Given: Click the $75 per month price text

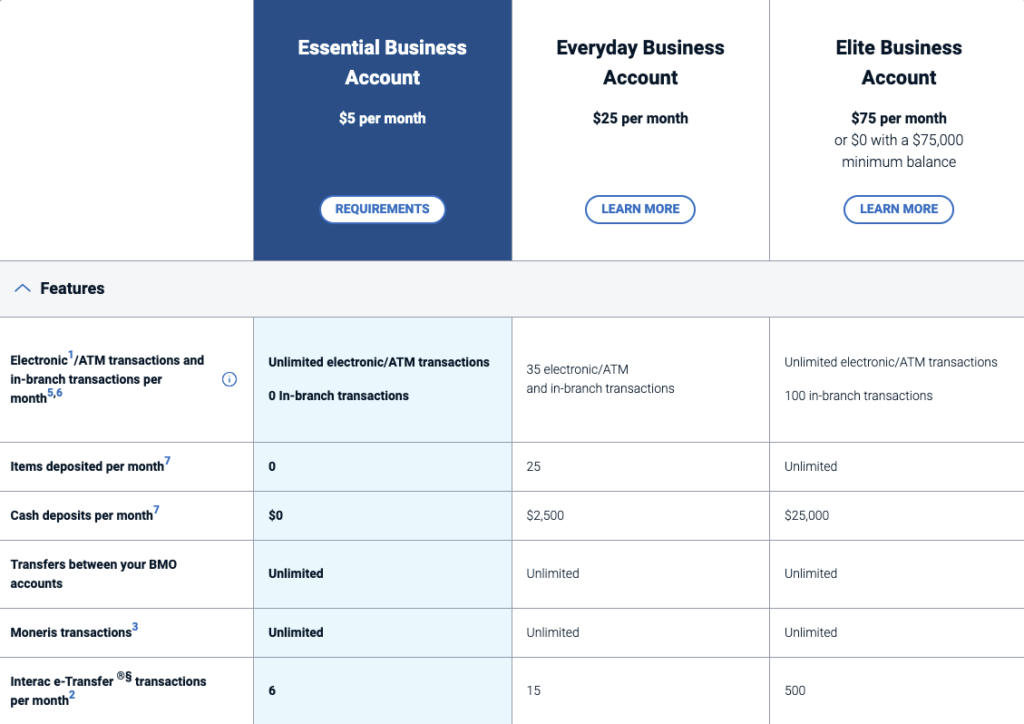Looking at the screenshot, I should [x=899, y=118].
